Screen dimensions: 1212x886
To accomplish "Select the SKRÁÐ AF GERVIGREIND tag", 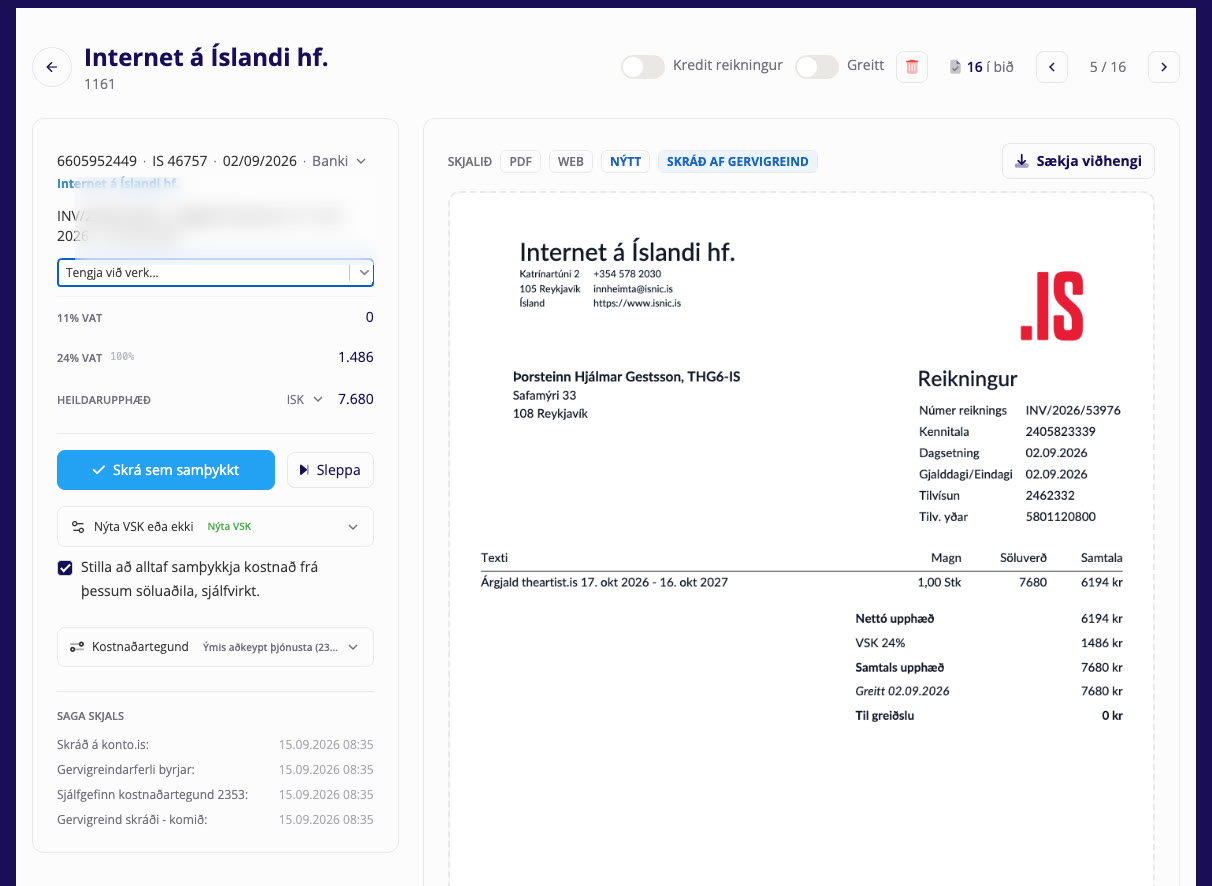I will click(737, 161).
